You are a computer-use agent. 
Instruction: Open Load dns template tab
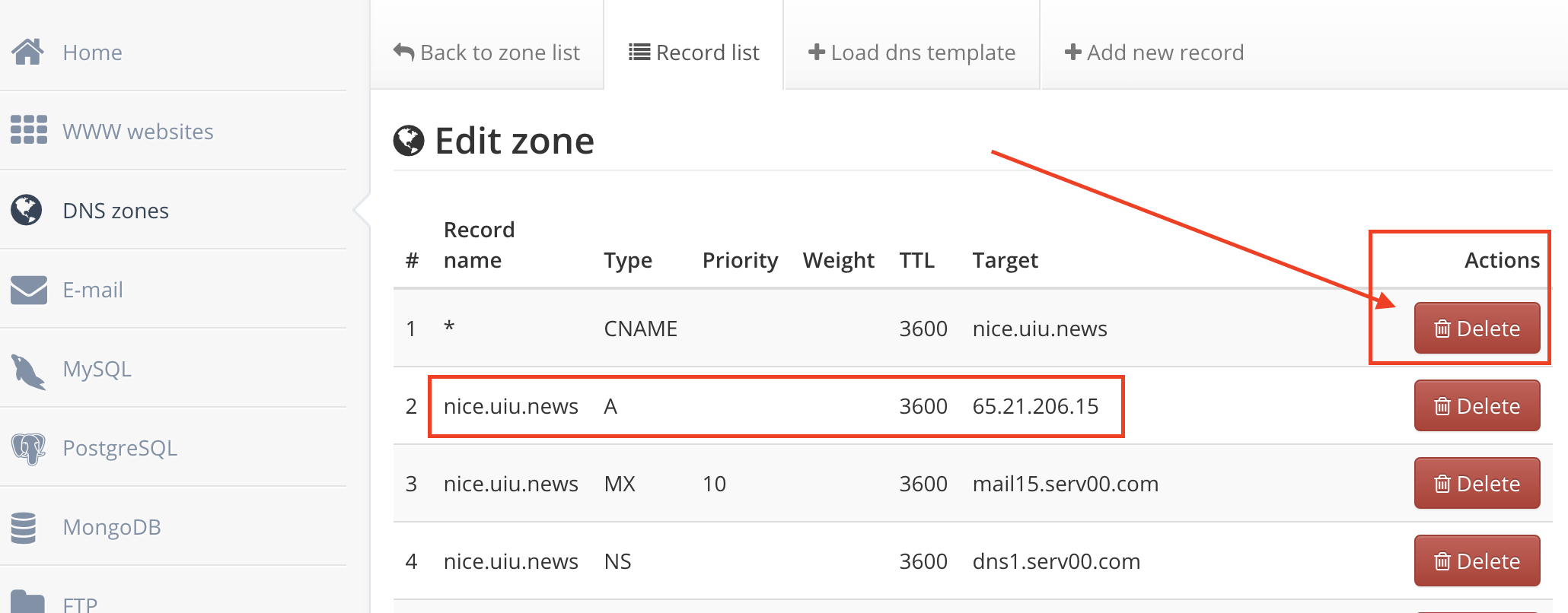(912, 52)
